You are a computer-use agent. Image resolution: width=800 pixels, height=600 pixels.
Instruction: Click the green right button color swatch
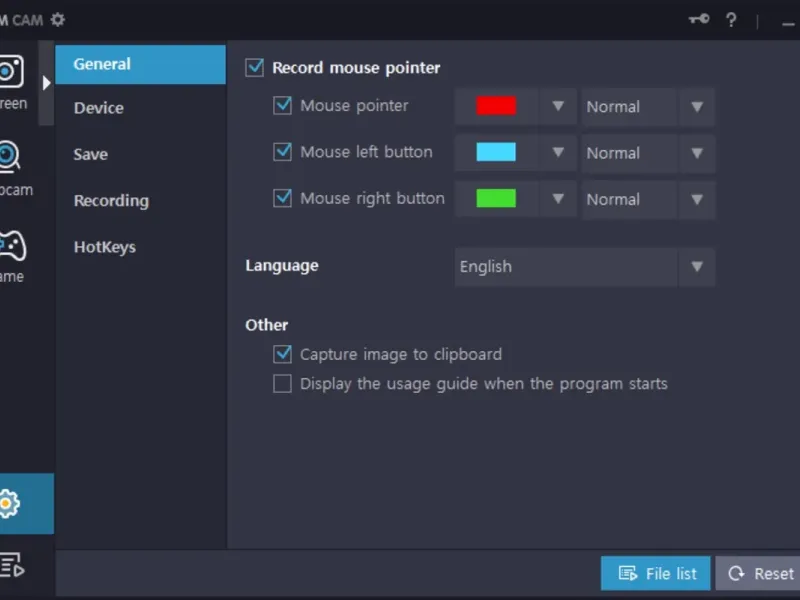(496, 198)
